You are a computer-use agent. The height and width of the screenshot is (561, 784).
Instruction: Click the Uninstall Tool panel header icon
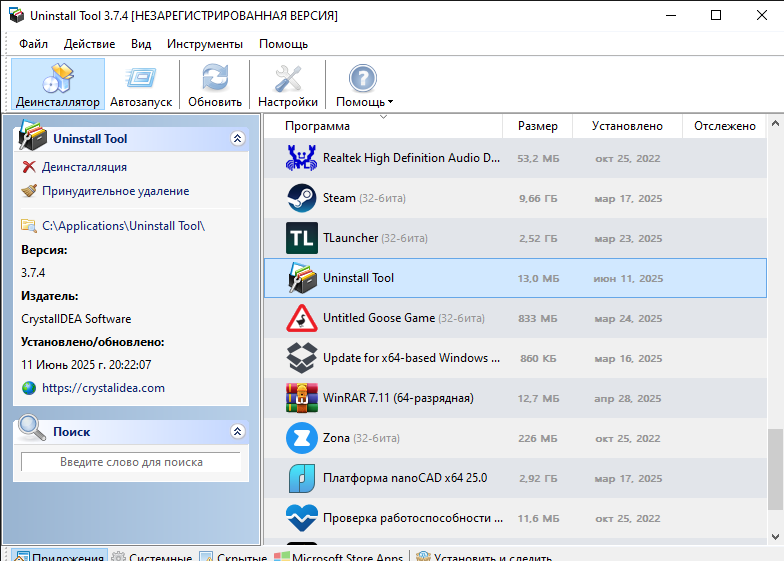(32, 136)
